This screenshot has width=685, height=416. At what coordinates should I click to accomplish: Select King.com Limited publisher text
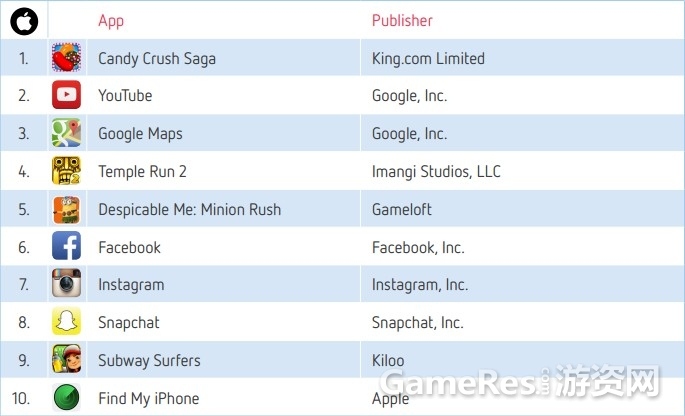pos(428,59)
